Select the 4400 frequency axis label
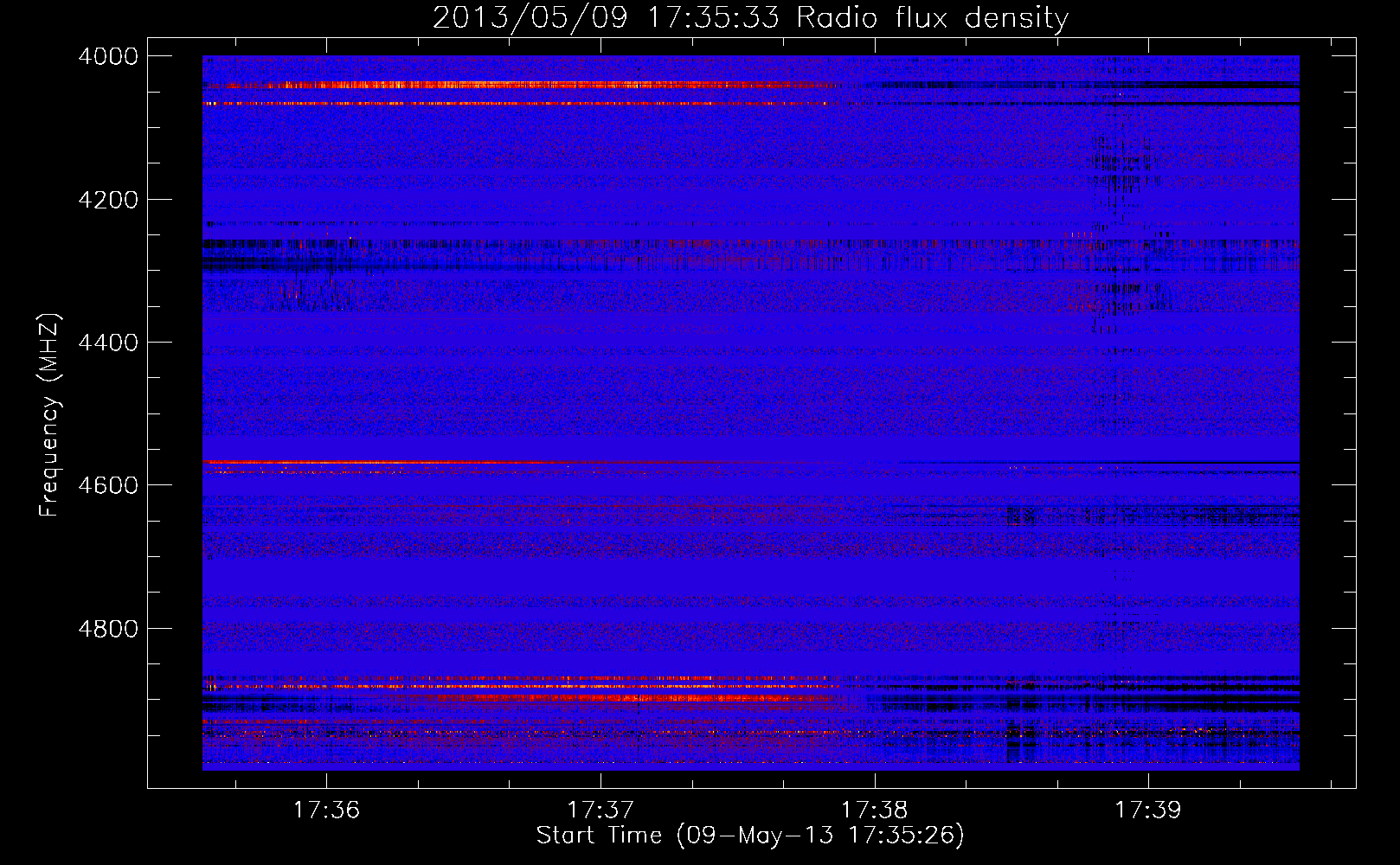1400x865 pixels. [108, 343]
